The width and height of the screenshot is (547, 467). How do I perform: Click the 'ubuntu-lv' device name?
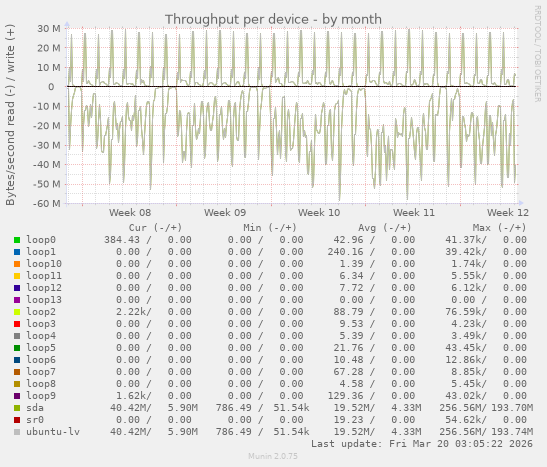(53, 432)
